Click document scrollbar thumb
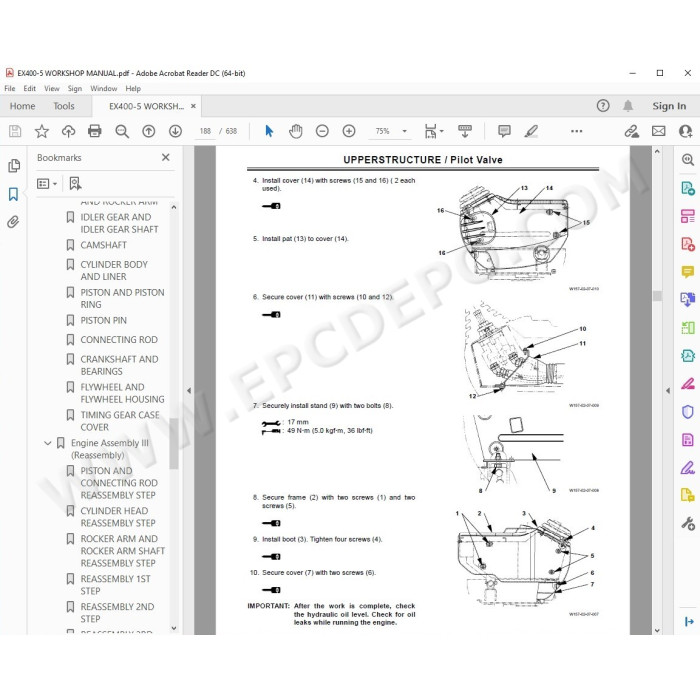 tap(657, 296)
